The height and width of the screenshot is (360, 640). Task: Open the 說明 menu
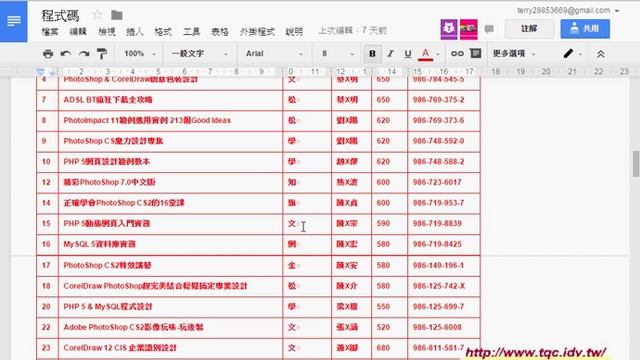pyautogui.click(x=294, y=31)
